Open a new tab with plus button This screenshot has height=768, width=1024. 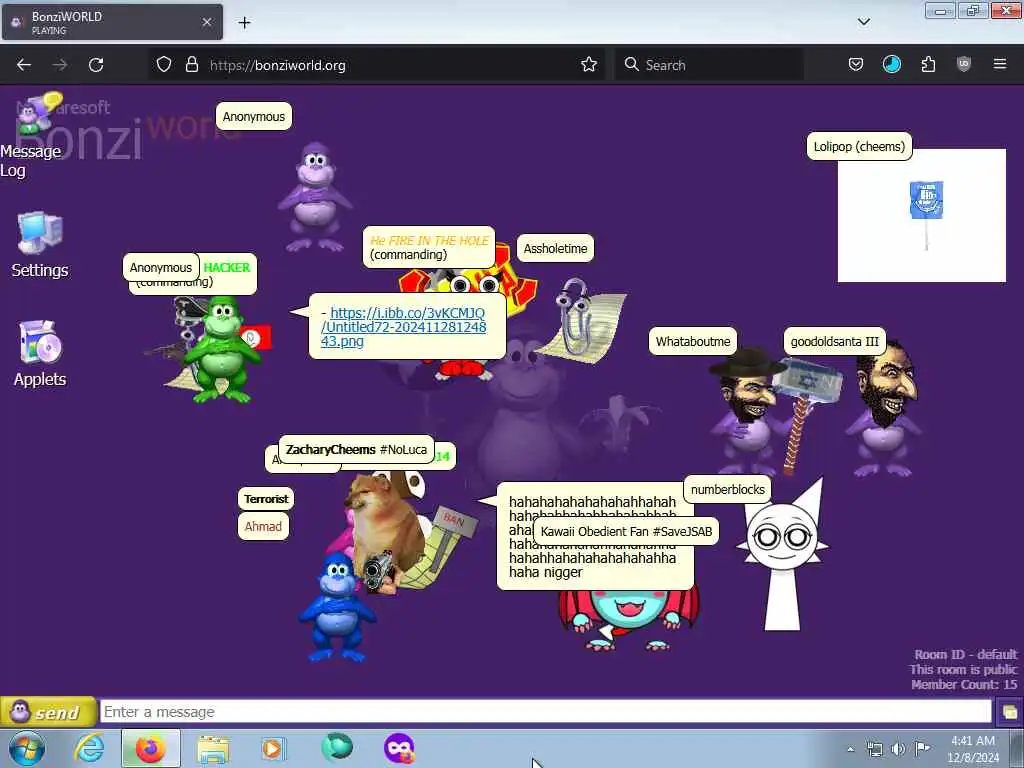[244, 22]
